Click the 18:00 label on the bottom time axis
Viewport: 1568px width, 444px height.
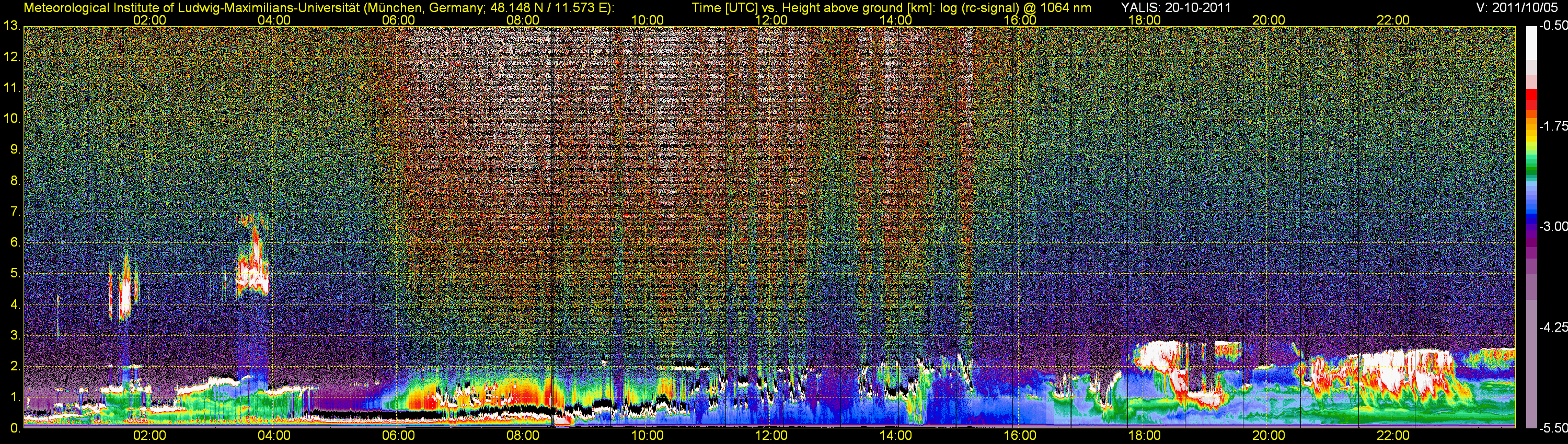tap(1144, 436)
